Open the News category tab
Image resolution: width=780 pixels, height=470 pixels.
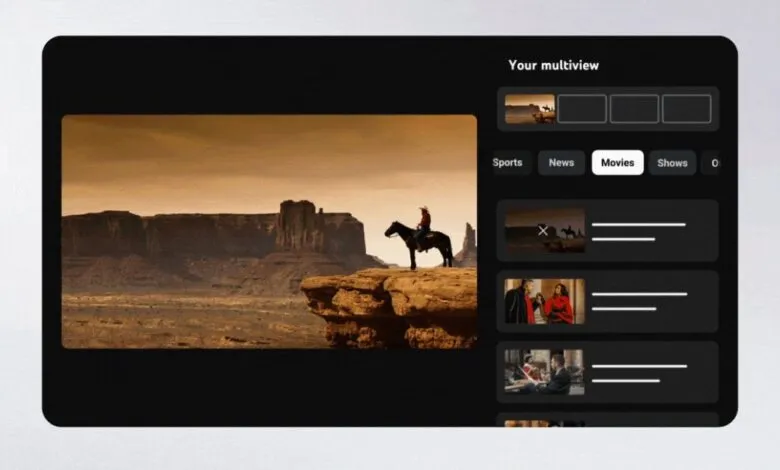[561, 163]
